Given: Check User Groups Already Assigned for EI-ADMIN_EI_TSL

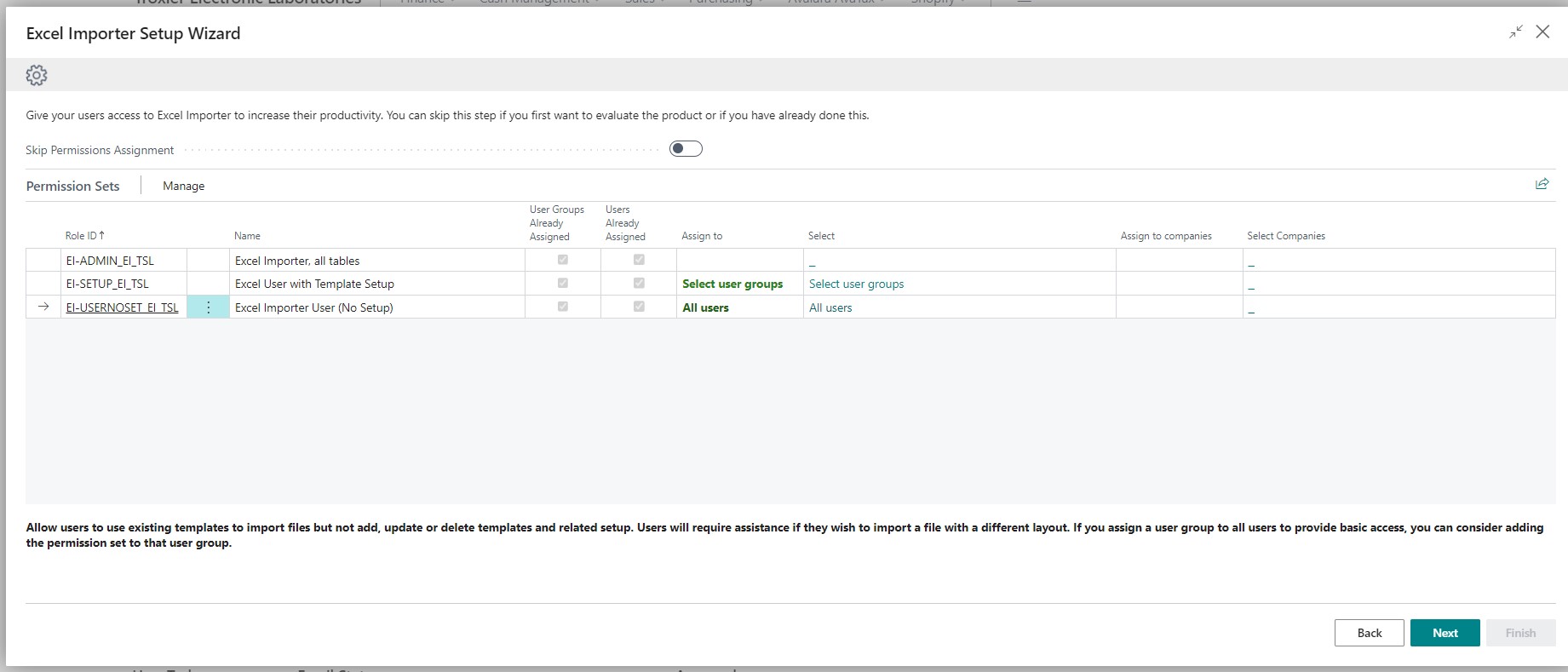Looking at the screenshot, I should coord(562,260).
